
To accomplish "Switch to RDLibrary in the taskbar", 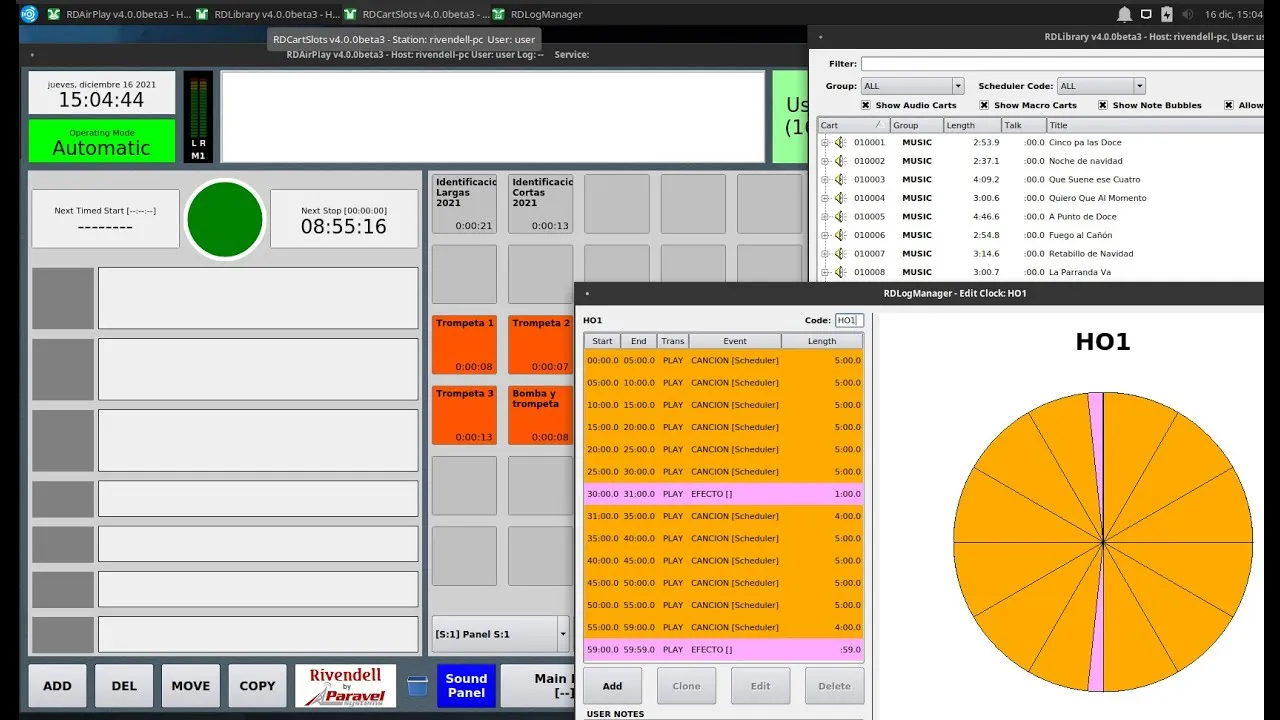I will click(268, 14).
